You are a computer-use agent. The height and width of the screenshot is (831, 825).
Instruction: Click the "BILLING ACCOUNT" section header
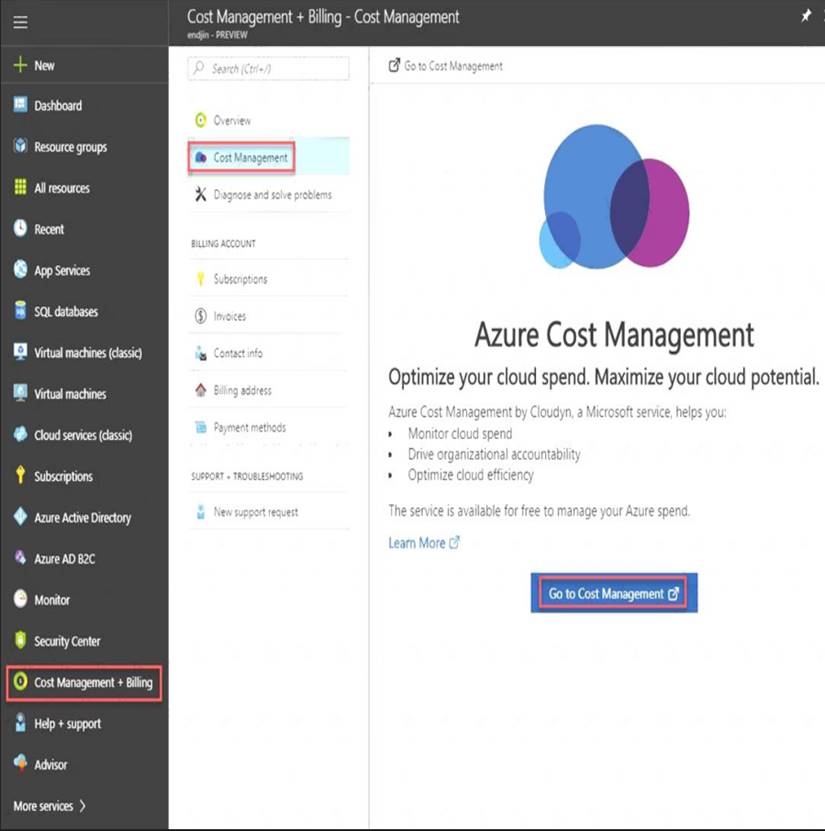[223, 244]
